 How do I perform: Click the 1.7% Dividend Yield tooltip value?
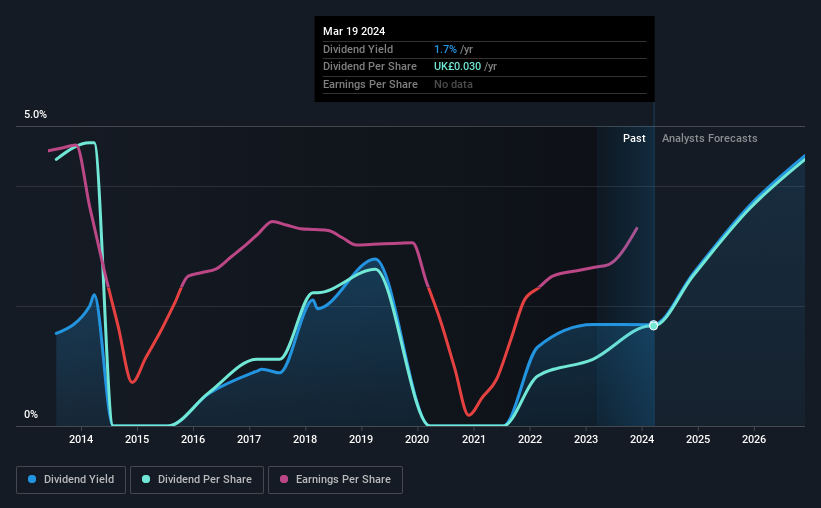(446, 49)
